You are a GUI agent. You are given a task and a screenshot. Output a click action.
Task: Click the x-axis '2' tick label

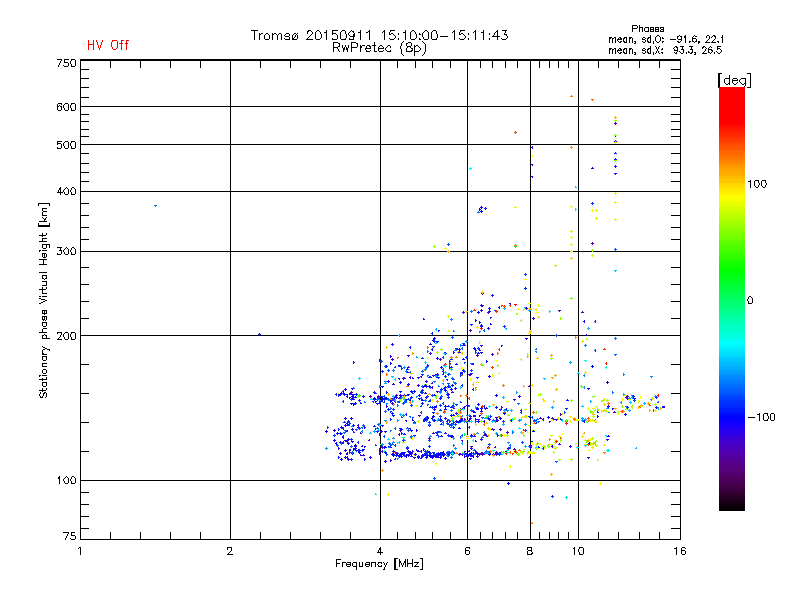230,551
